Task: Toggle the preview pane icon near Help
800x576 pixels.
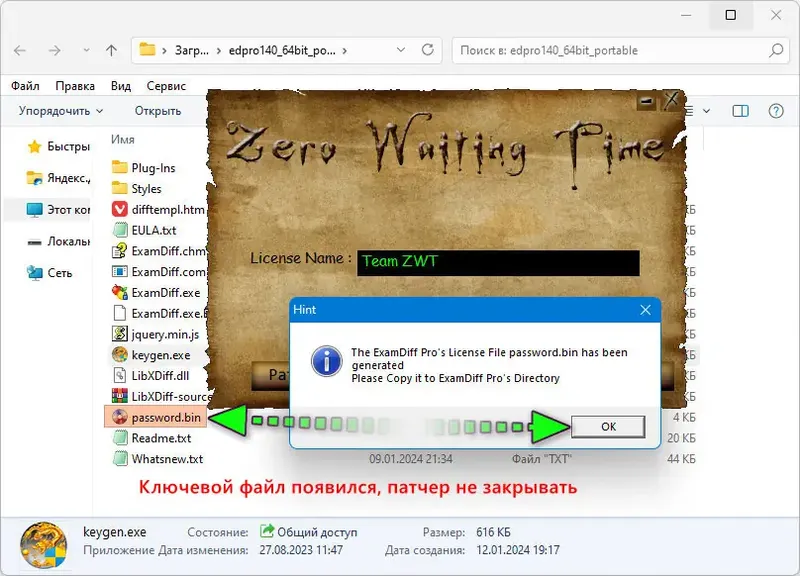Action: tap(741, 111)
